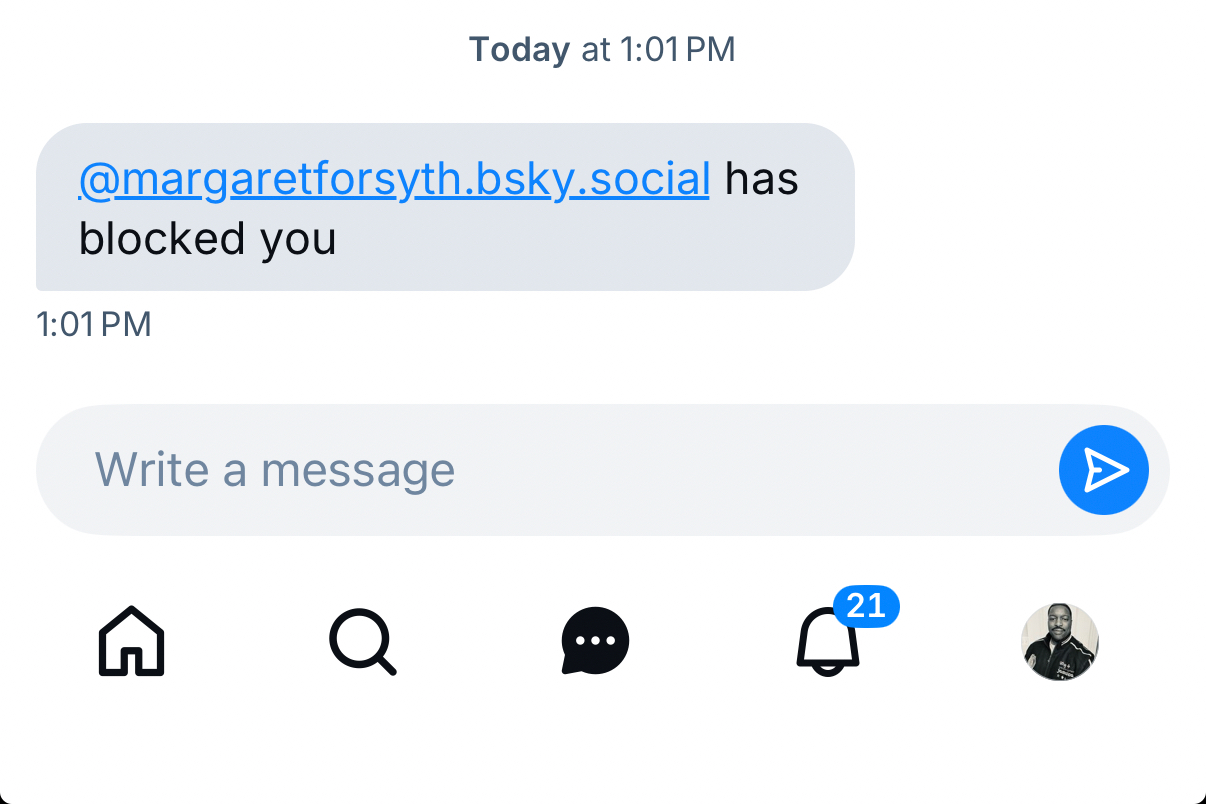1206x804 pixels.
Task: Open the Notifications bell icon
Action: 826,643
